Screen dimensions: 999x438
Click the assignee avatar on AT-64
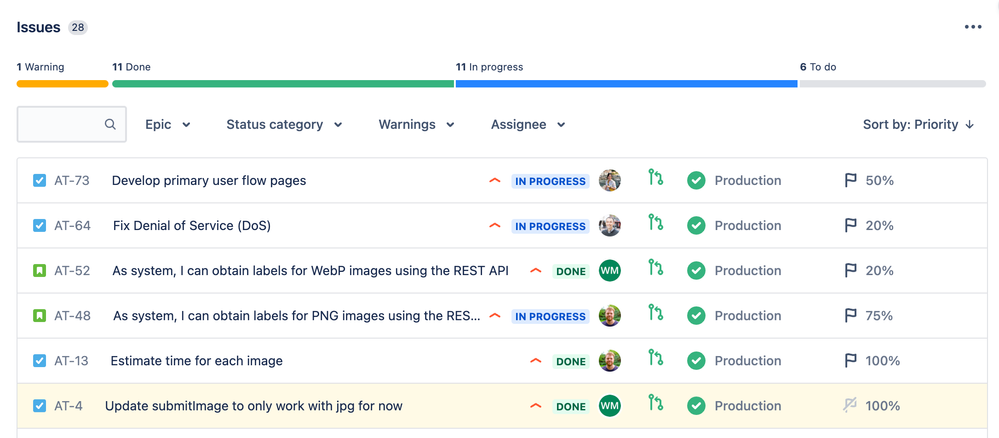(610, 226)
